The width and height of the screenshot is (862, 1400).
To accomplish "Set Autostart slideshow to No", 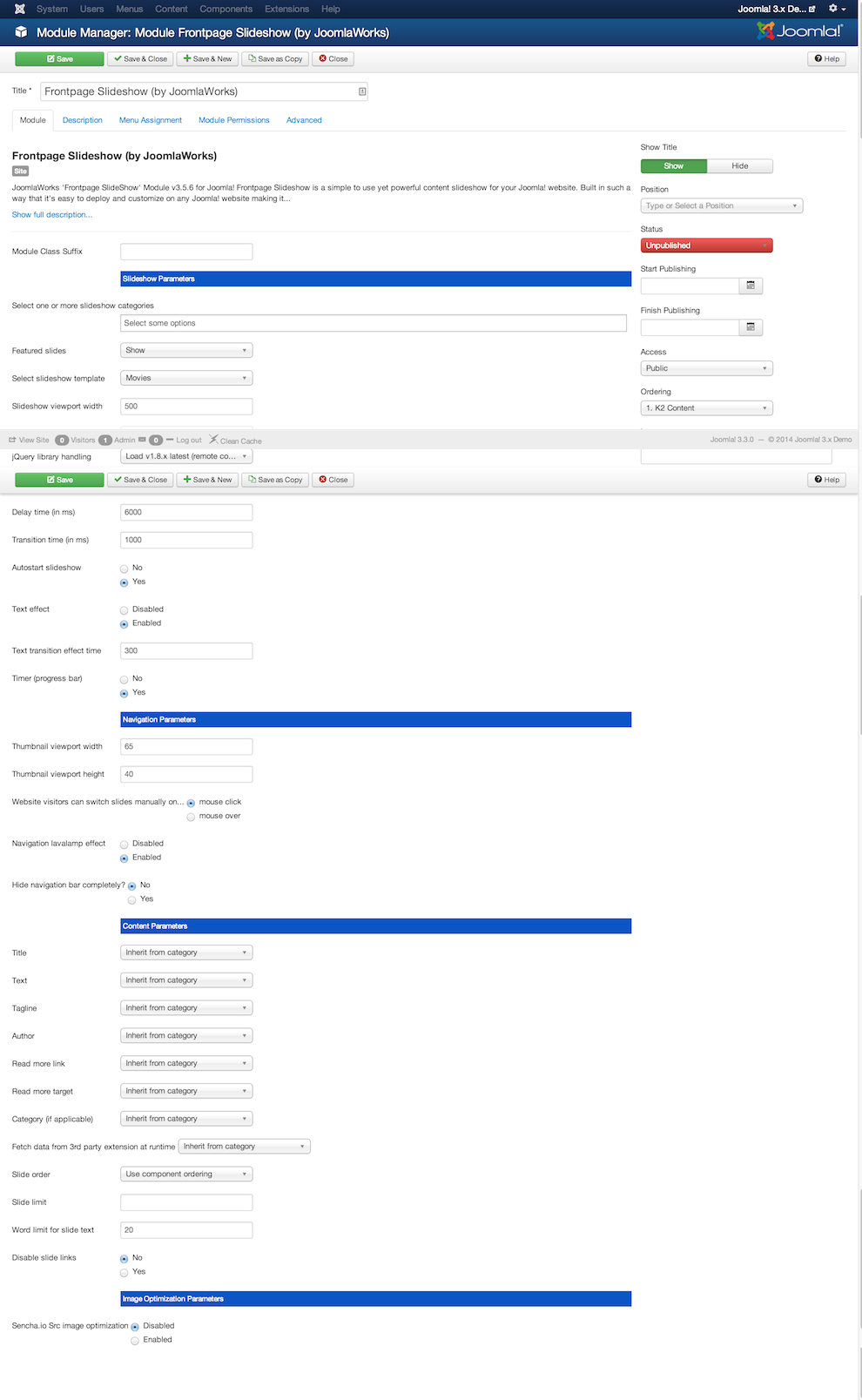I will point(125,569).
